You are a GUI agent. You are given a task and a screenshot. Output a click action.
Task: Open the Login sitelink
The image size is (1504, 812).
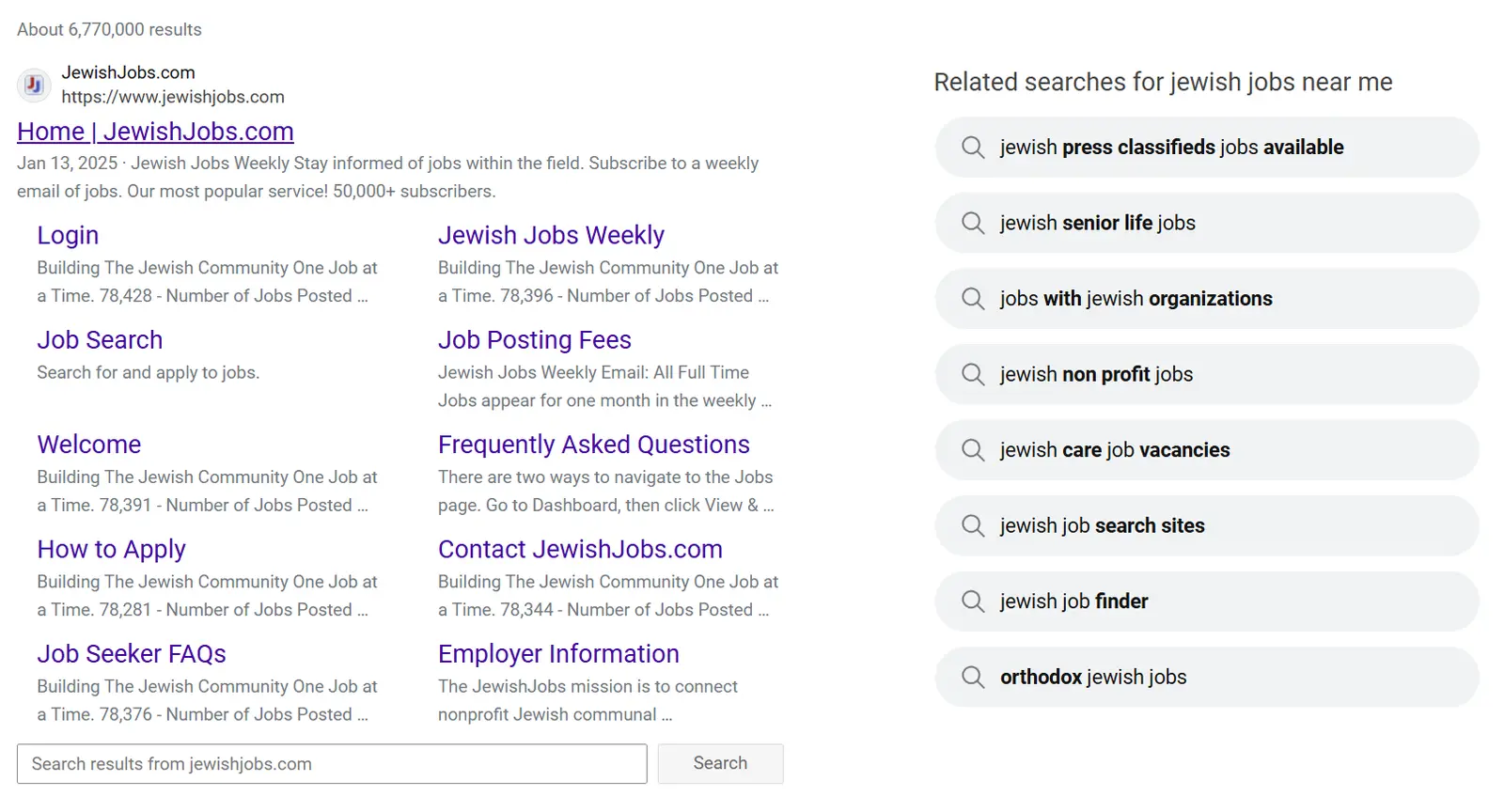tap(68, 235)
